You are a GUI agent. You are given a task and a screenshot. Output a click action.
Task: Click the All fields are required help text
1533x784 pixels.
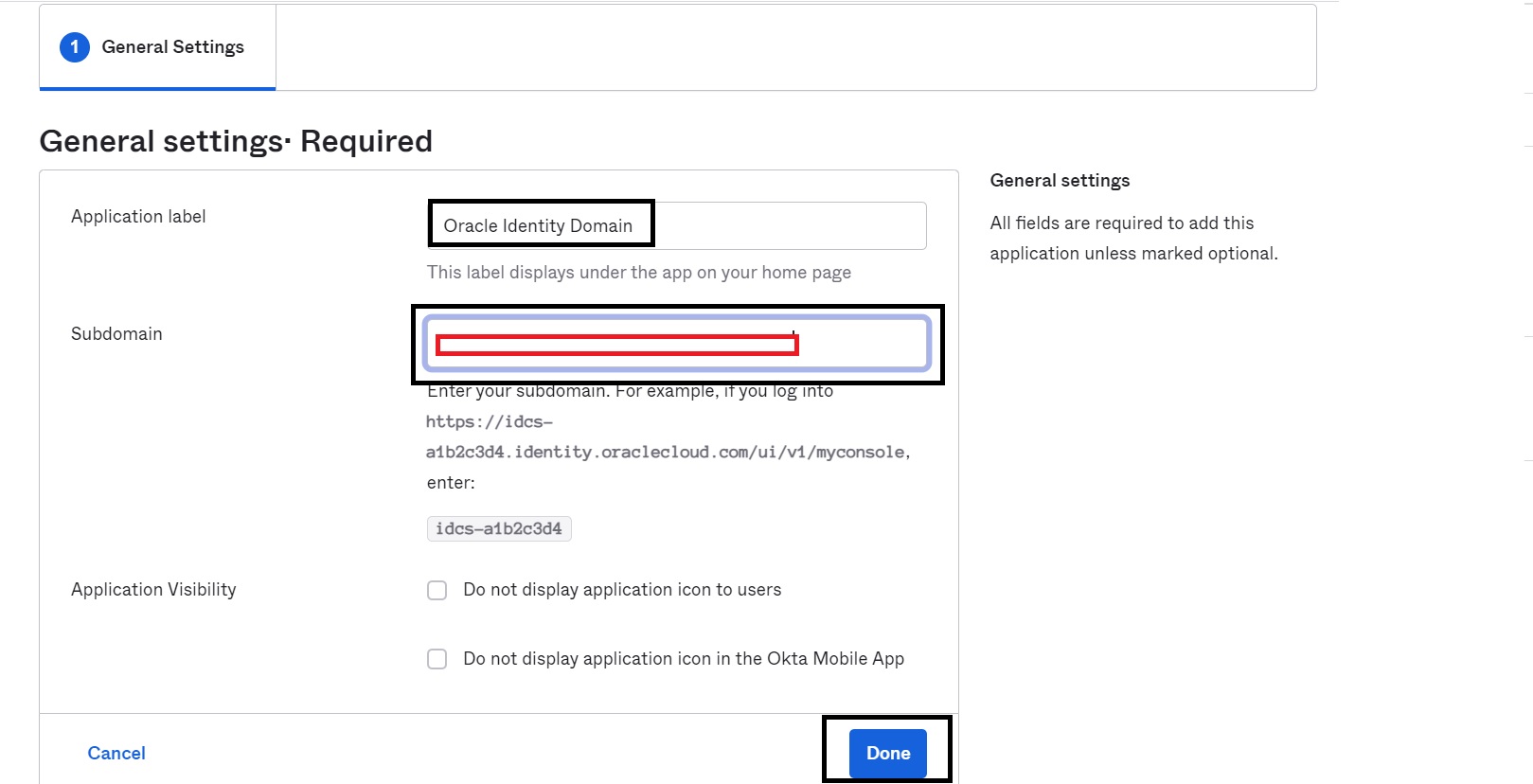tap(1133, 239)
